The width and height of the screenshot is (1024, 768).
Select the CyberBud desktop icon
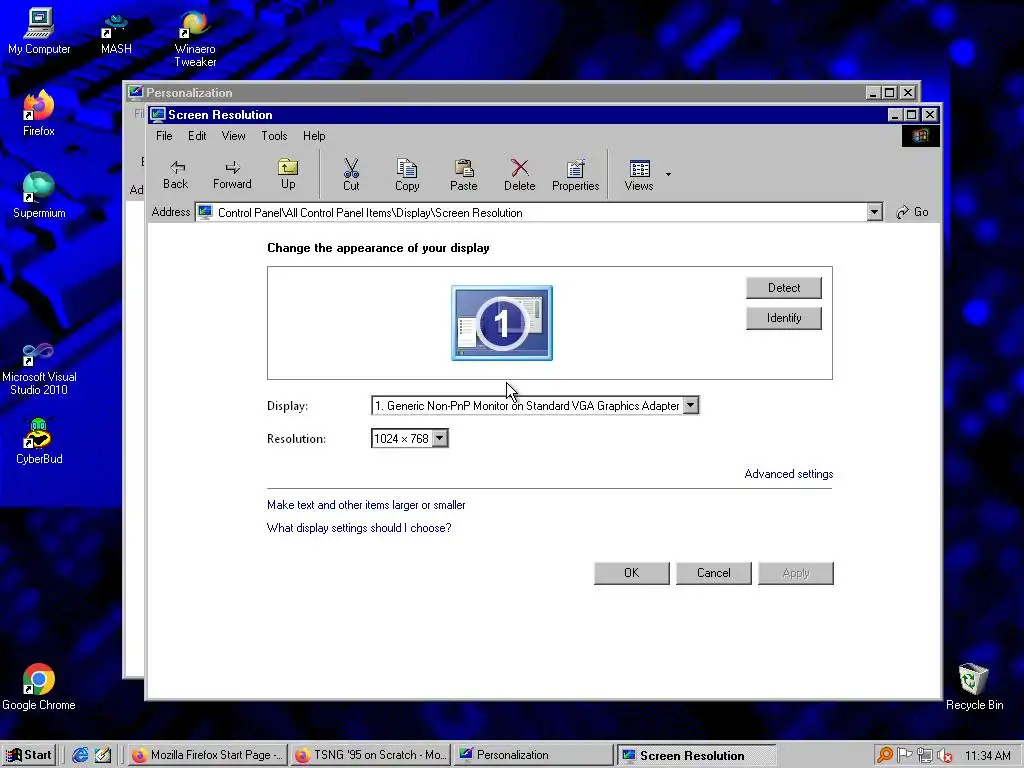[x=39, y=441]
